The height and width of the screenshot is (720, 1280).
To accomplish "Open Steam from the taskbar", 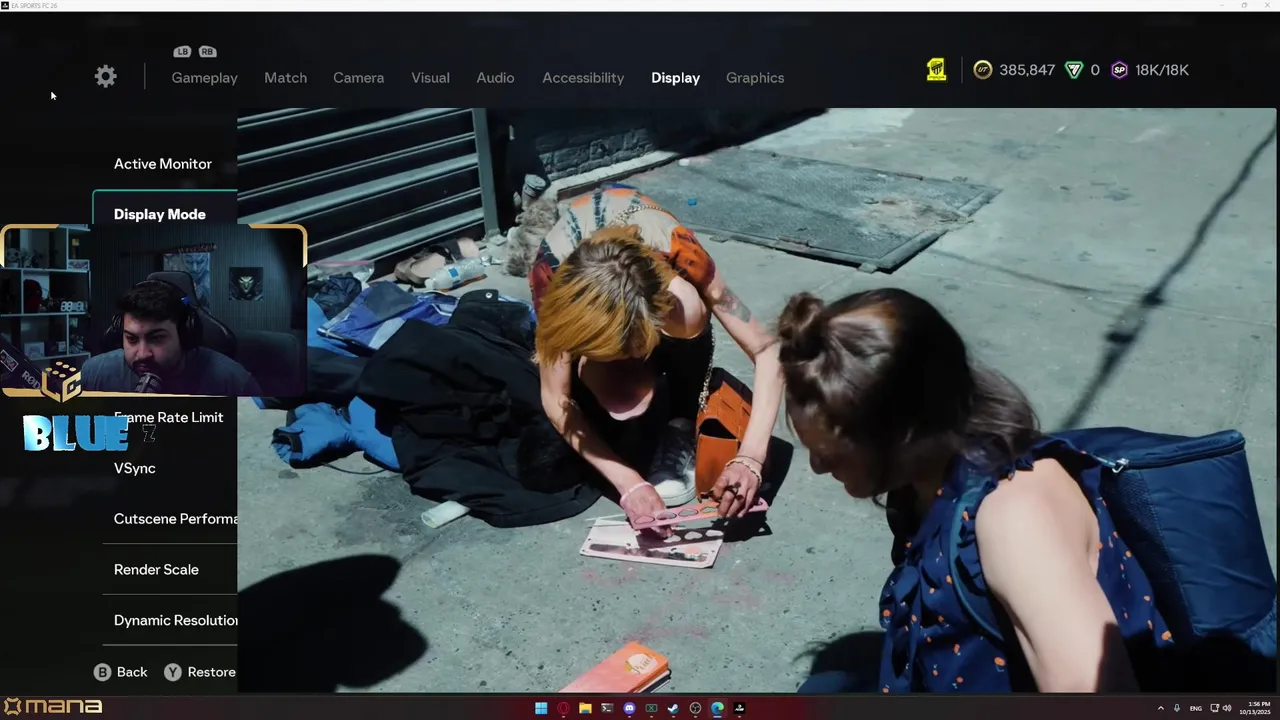I will click(673, 708).
